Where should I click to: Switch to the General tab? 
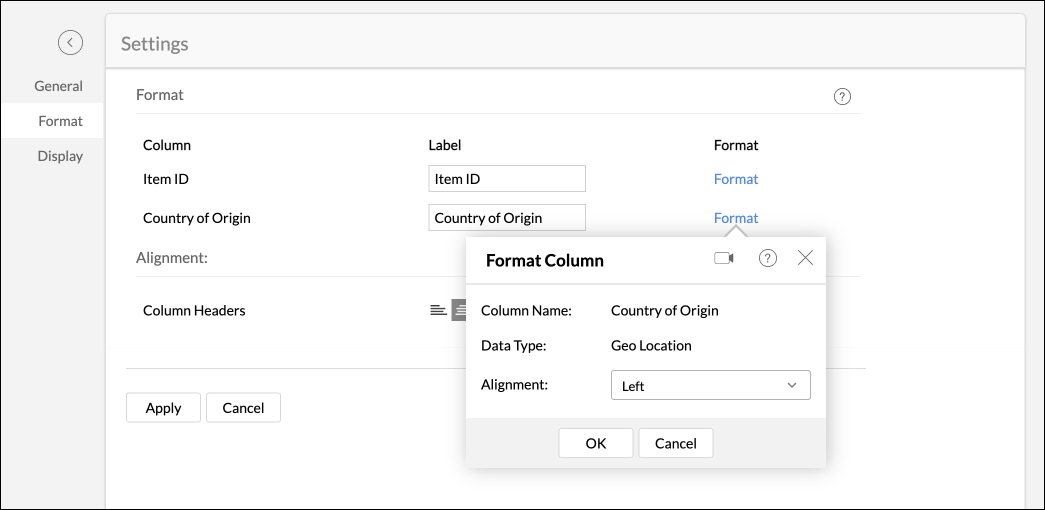[x=58, y=86]
